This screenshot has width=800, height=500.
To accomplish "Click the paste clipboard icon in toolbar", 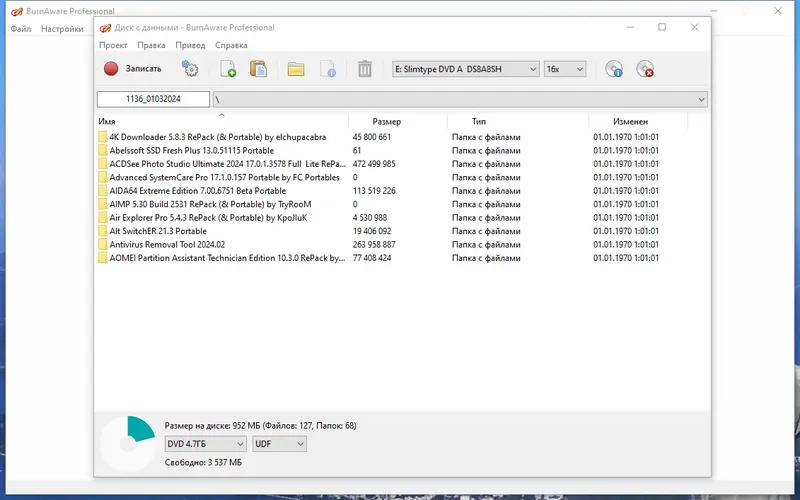I will pyautogui.click(x=259, y=69).
